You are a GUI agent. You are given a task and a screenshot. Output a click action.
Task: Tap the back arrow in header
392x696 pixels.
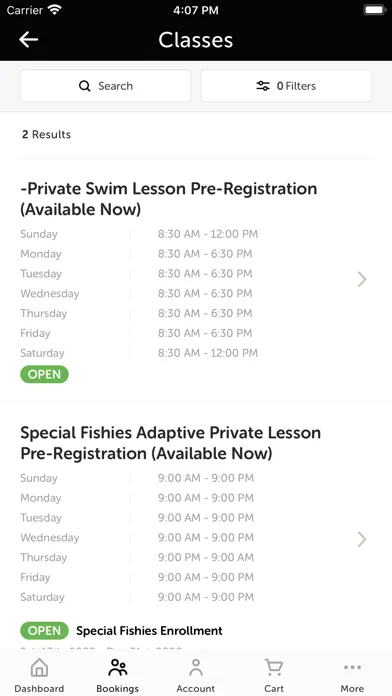coord(29,40)
